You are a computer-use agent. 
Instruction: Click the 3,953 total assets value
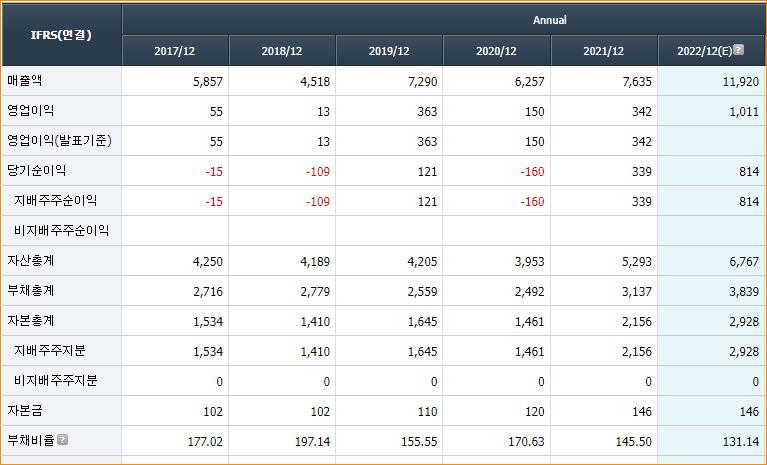(x=529, y=262)
